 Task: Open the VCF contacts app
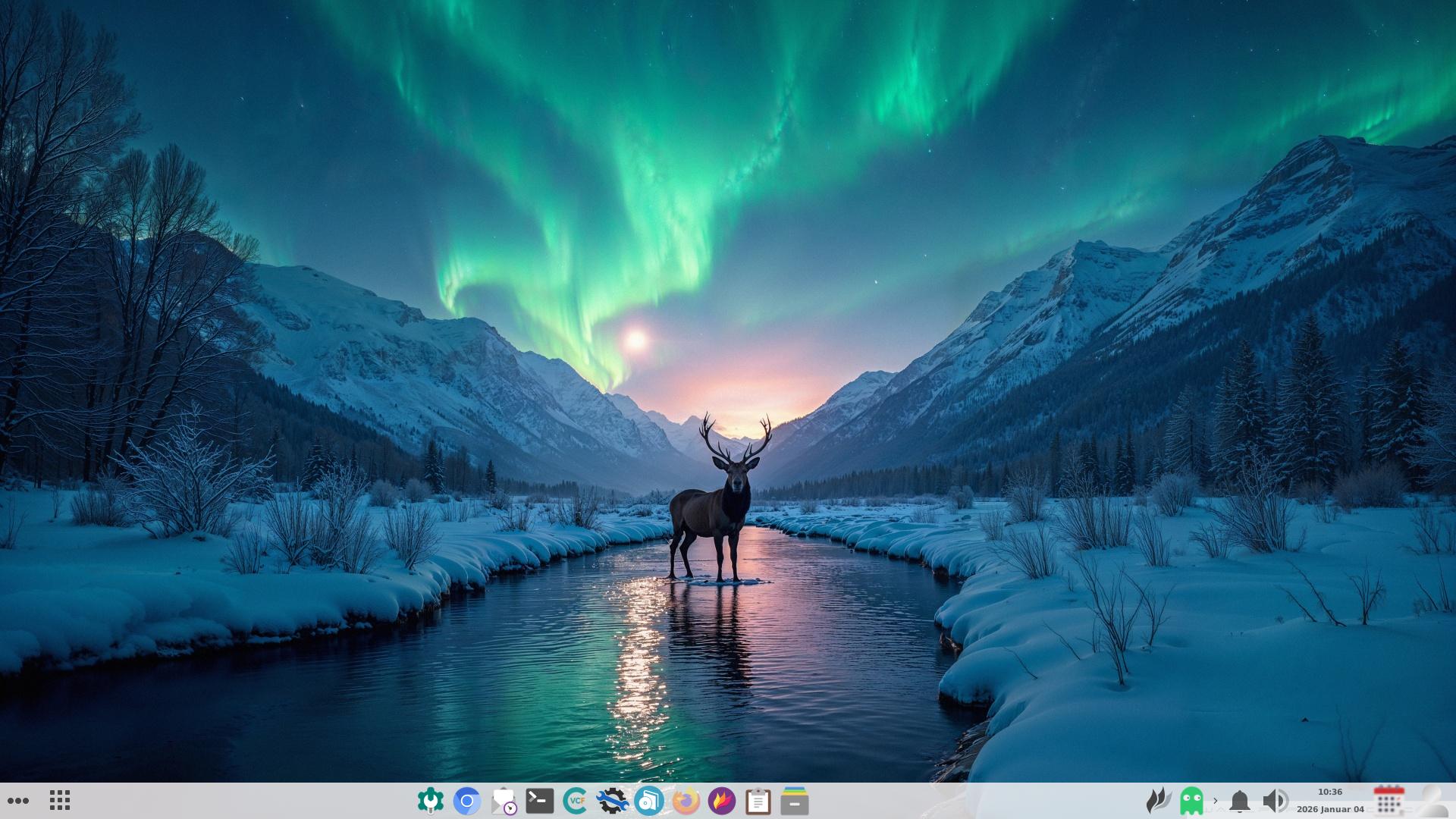tap(576, 801)
